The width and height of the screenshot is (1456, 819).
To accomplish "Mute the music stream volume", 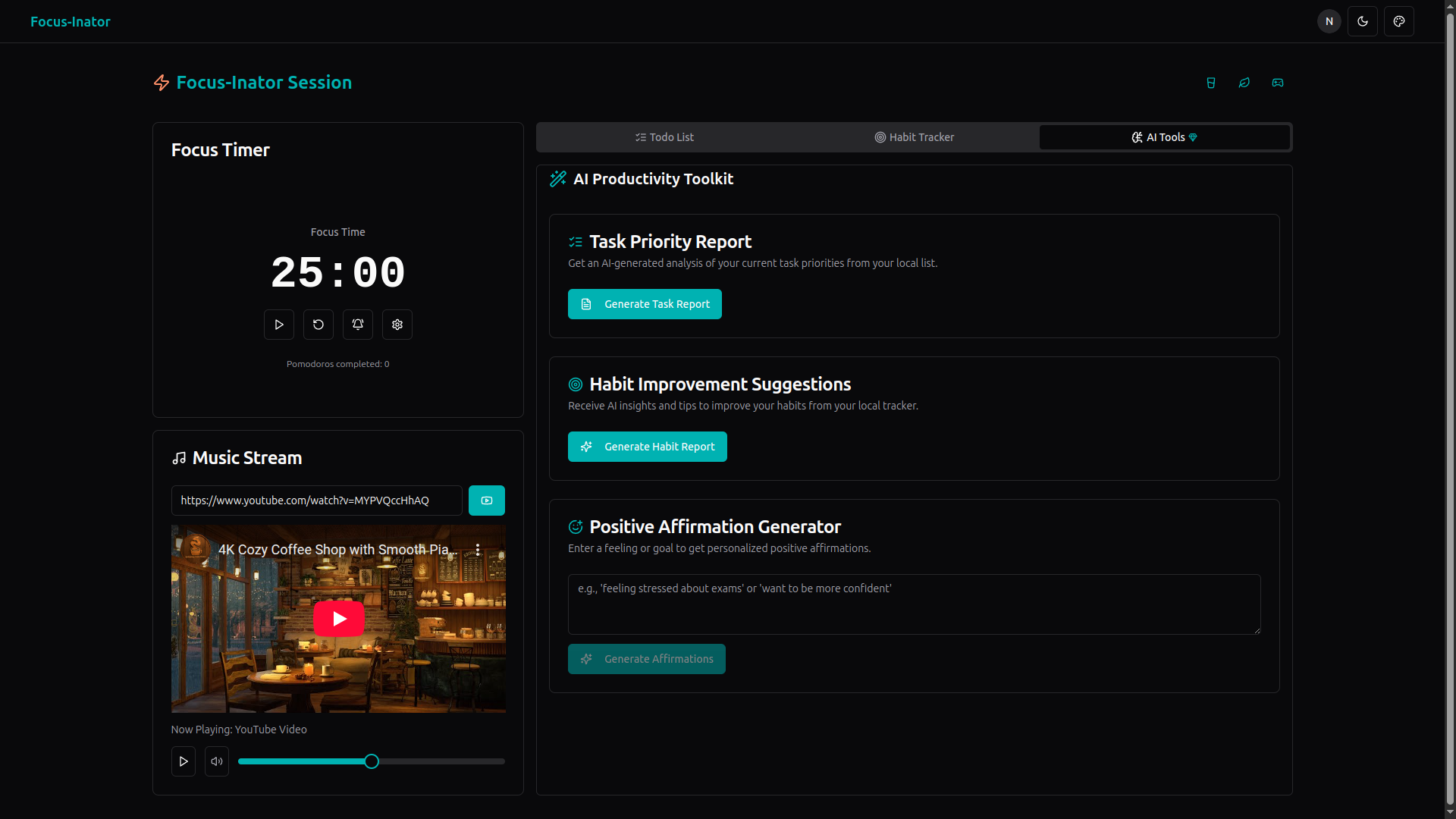I will (x=217, y=761).
